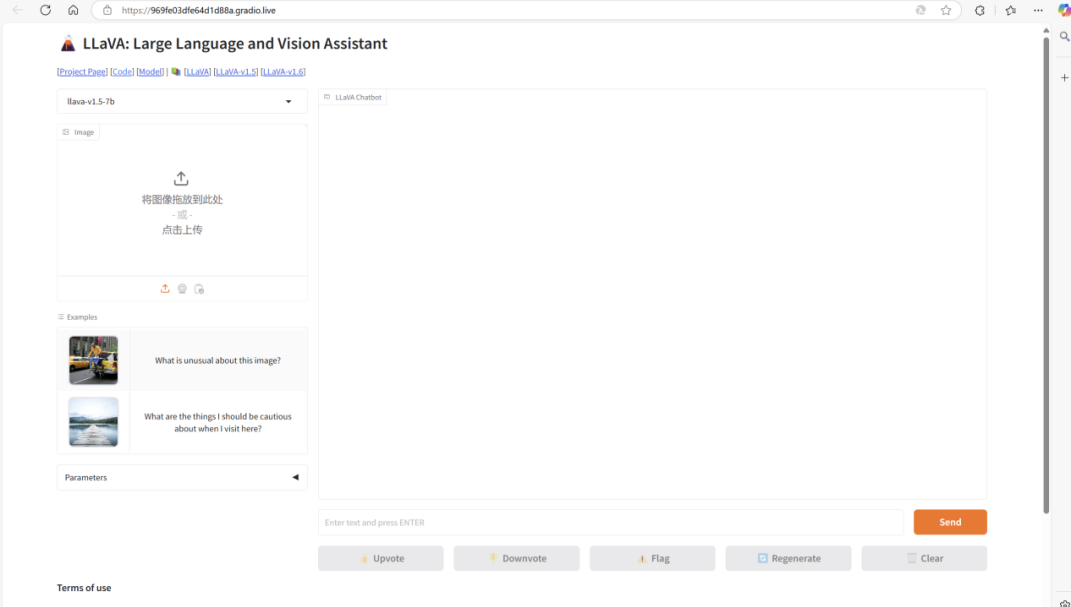Open the Model link
The width and height of the screenshot is (1071, 607).
(x=150, y=72)
